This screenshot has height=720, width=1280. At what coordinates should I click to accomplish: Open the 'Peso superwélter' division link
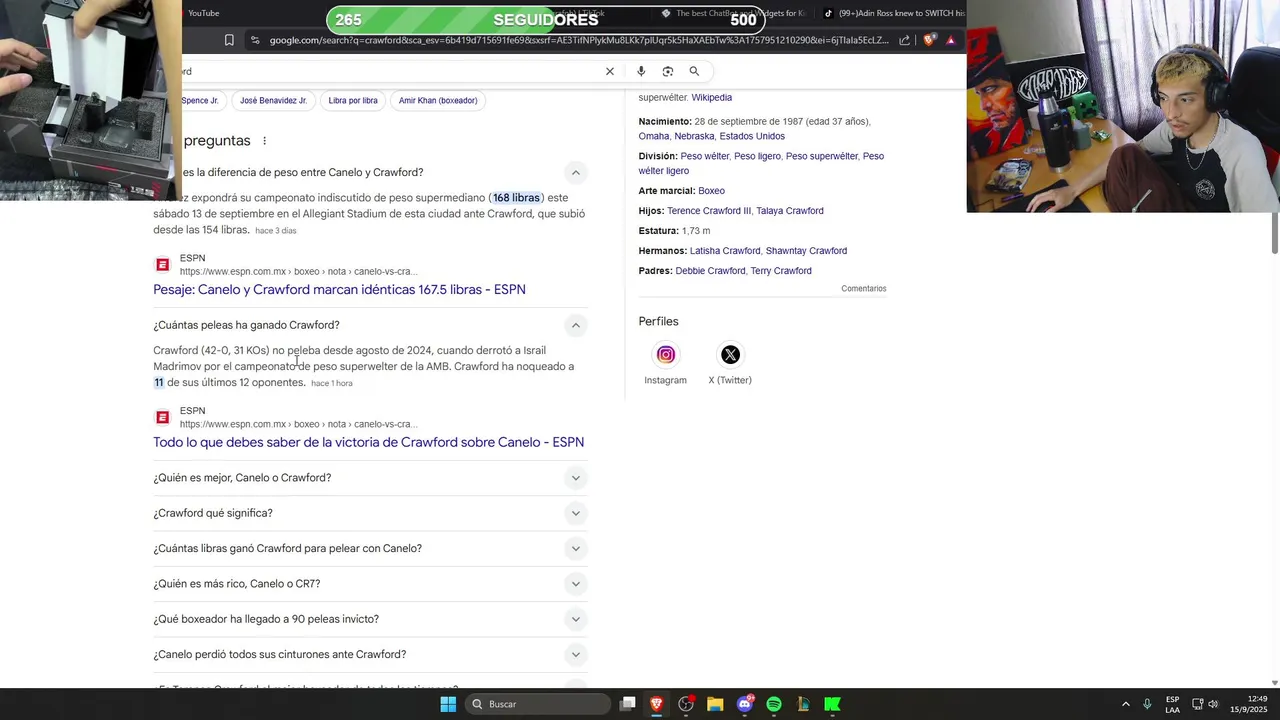(x=822, y=156)
